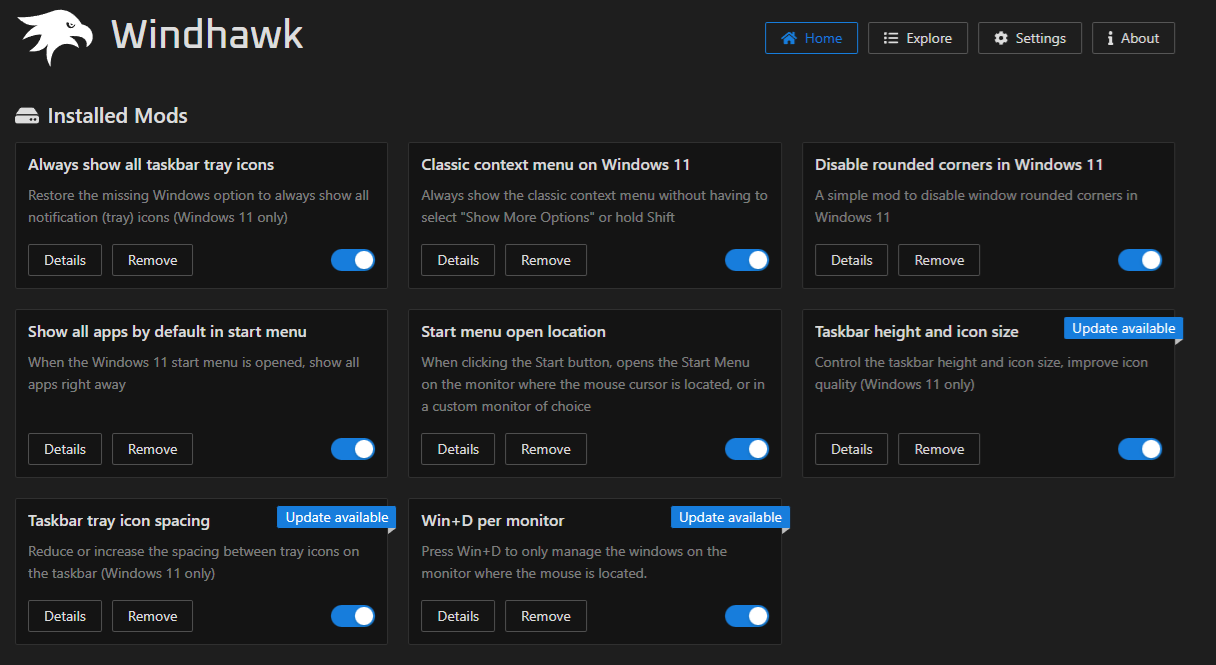
Task: Toggle the Win+D per monitor mod
Action: pos(747,616)
